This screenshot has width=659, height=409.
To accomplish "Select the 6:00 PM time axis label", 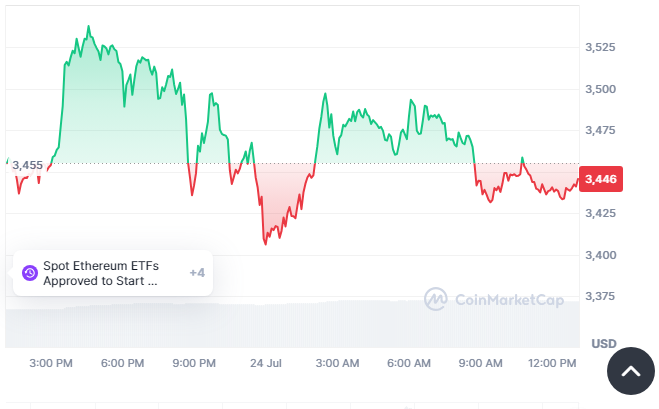I will [x=122, y=363].
